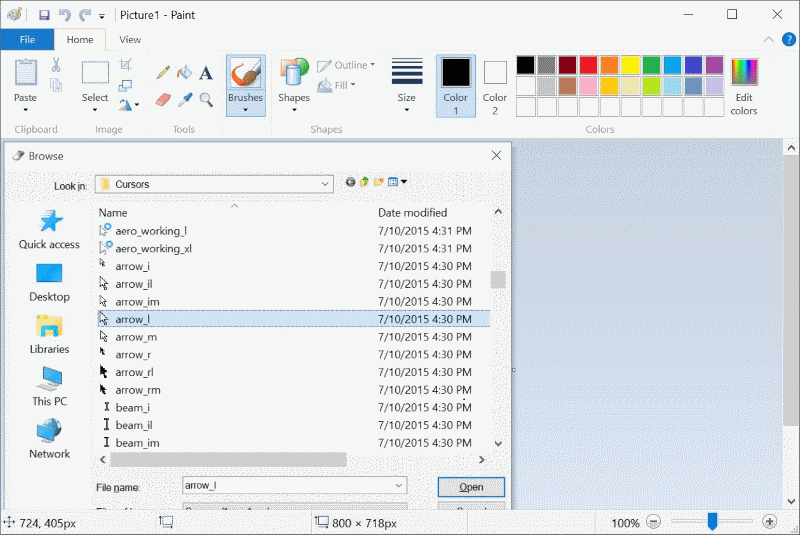Select the beam_il cursor file
800x535 pixels.
point(294,425)
